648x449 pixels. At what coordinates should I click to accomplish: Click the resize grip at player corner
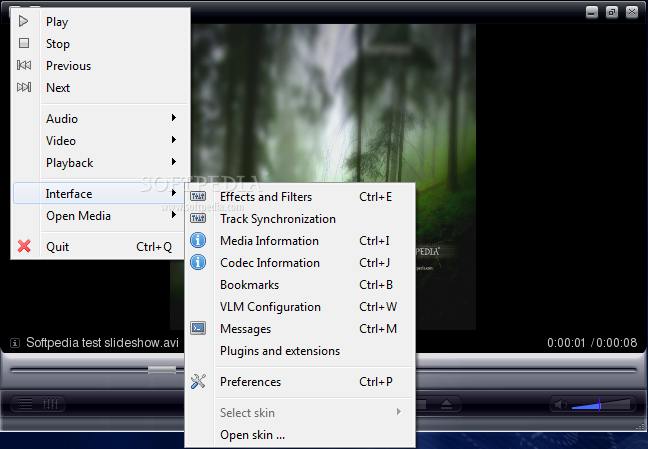(x=641, y=426)
